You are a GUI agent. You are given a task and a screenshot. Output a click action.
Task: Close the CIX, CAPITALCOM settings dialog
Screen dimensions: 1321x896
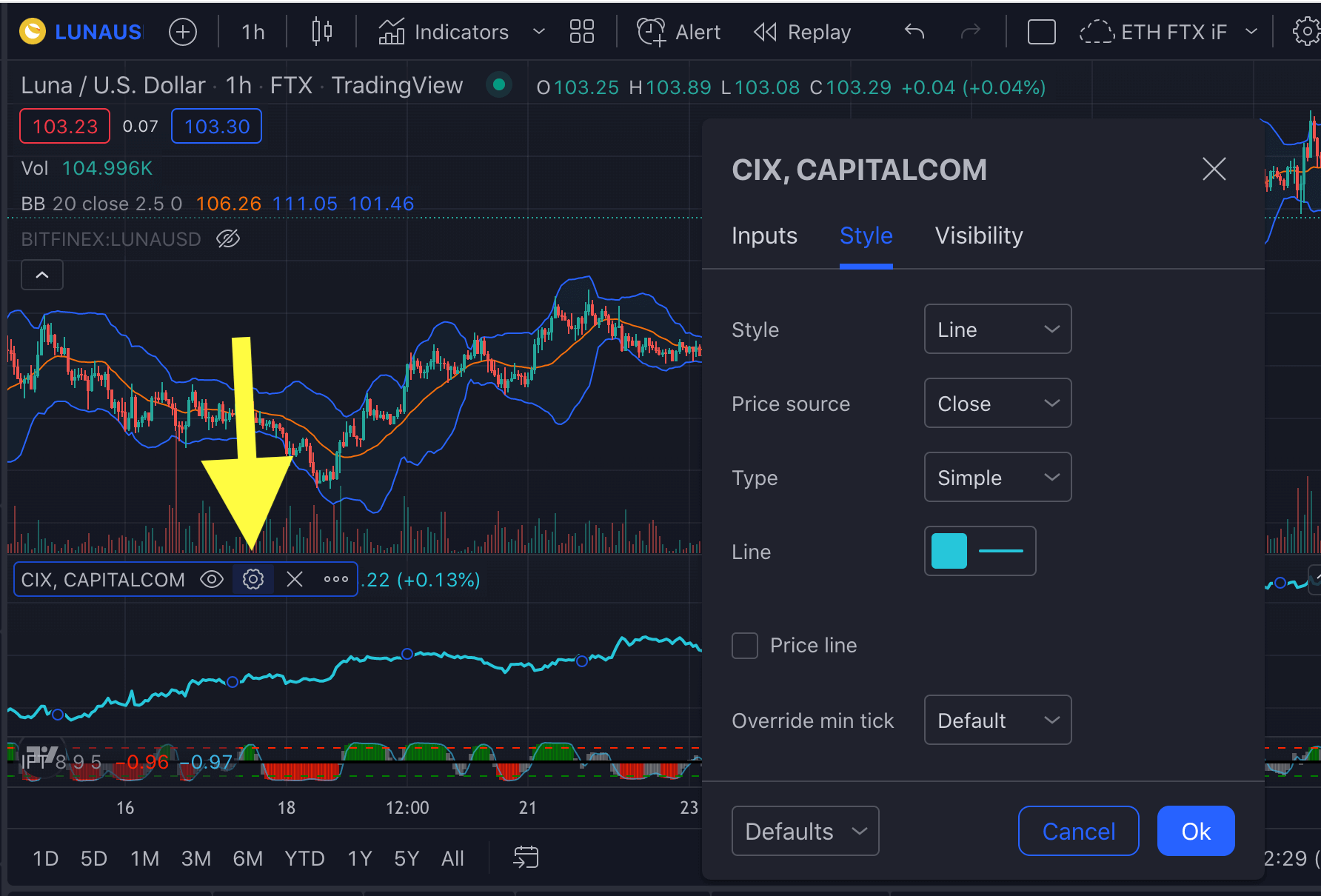coord(1214,169)
